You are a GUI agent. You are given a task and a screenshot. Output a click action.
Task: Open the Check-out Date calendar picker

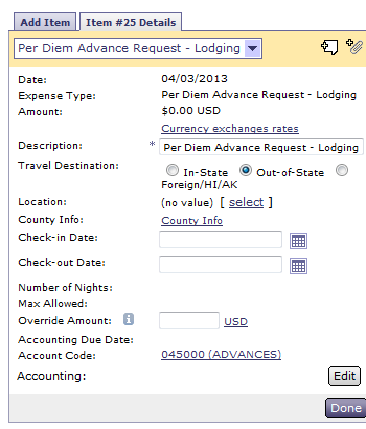tap(298, 266)
